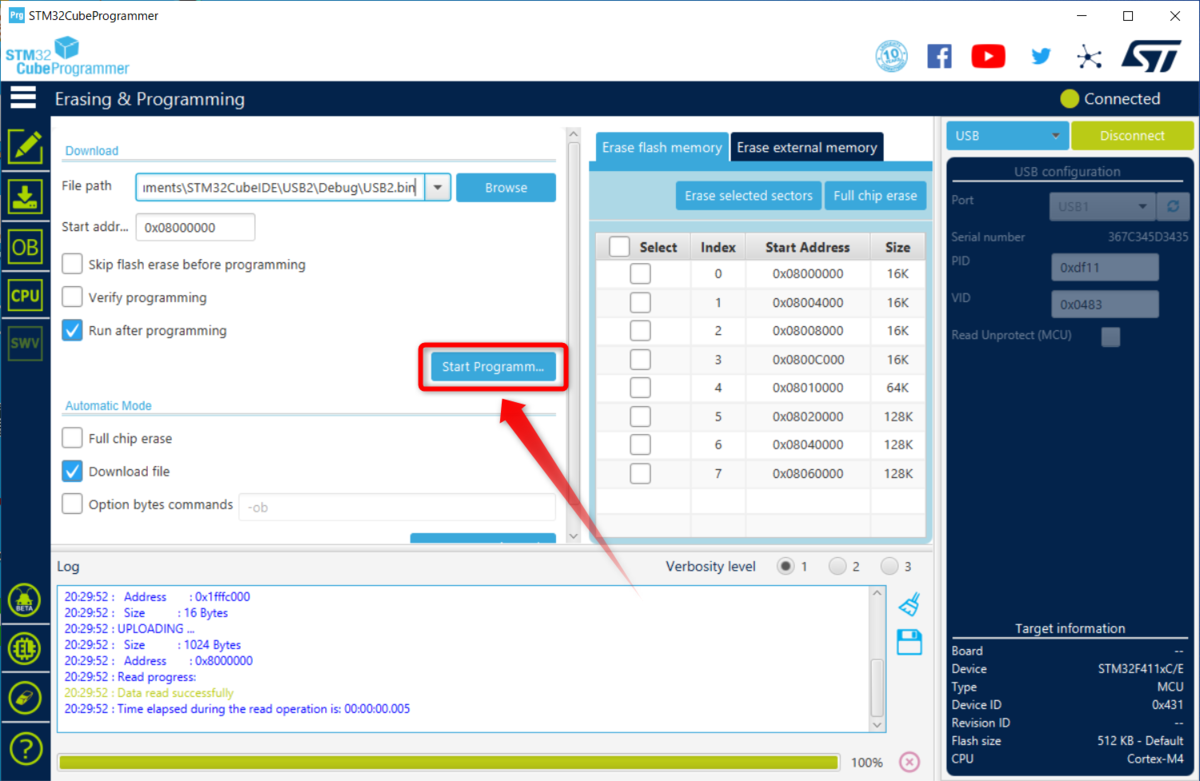Open Memory & File editing pencil icon
Image resolution: width=1200 pixels, height=781 pixels.
click(25, 147)
